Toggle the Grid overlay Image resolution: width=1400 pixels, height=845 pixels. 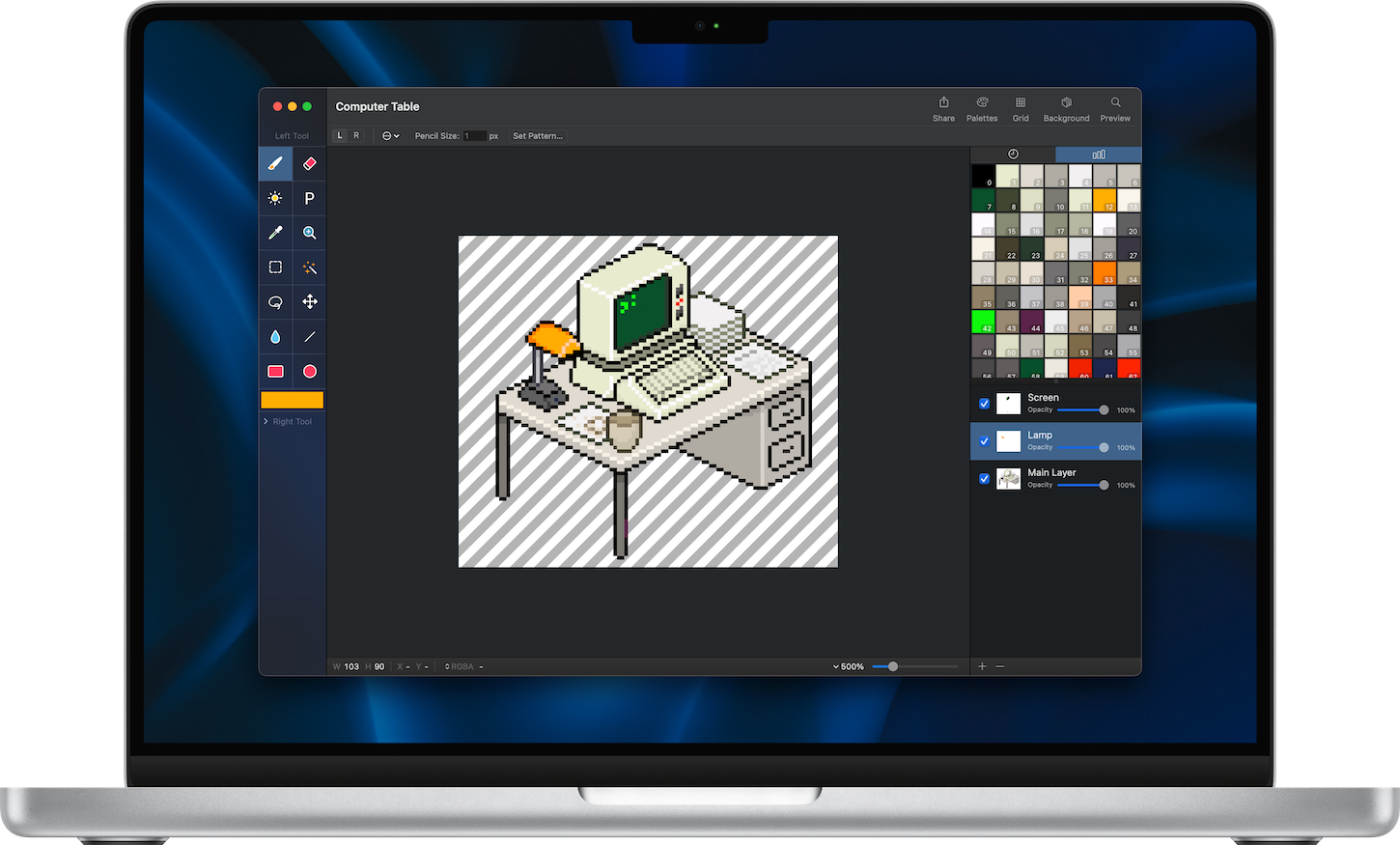point(1021,109)
